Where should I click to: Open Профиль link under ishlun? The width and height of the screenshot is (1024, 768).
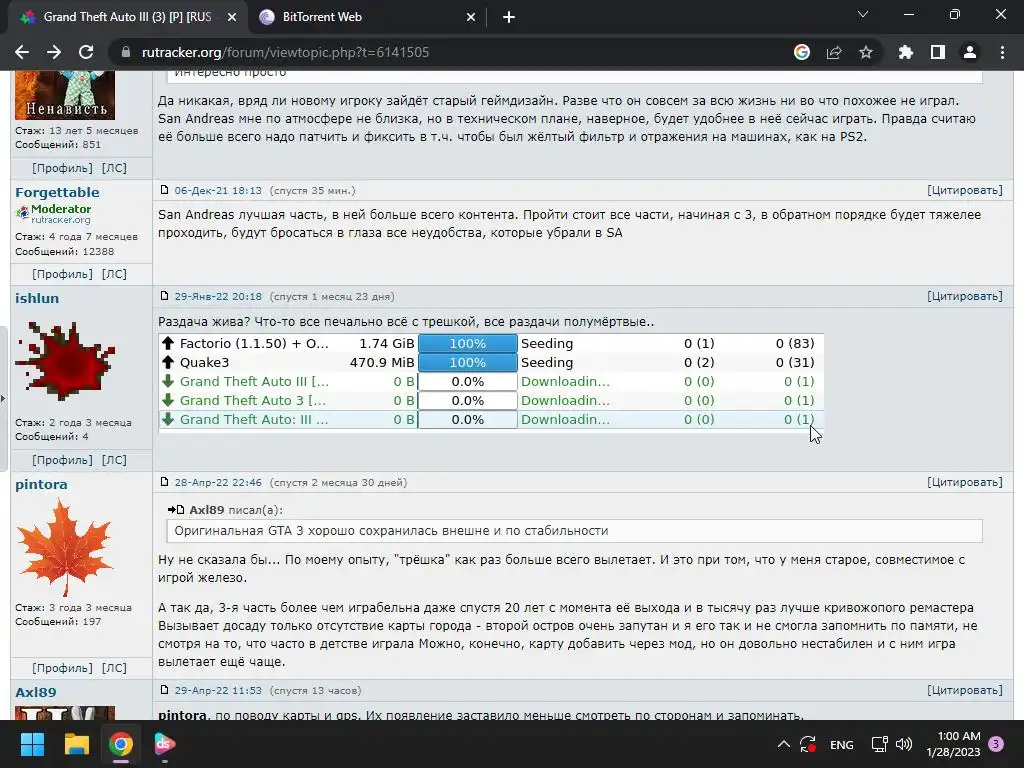point(63,460)
